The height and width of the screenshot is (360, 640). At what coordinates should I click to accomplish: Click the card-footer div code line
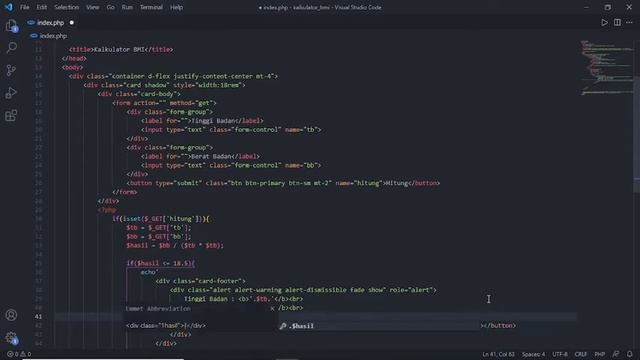click(200, 281)
